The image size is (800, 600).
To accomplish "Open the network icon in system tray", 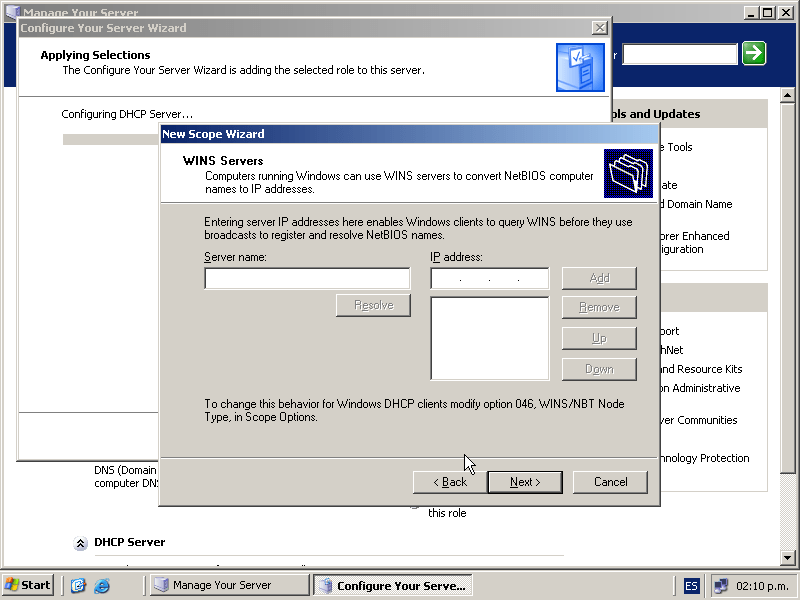I will click(720, 585).
